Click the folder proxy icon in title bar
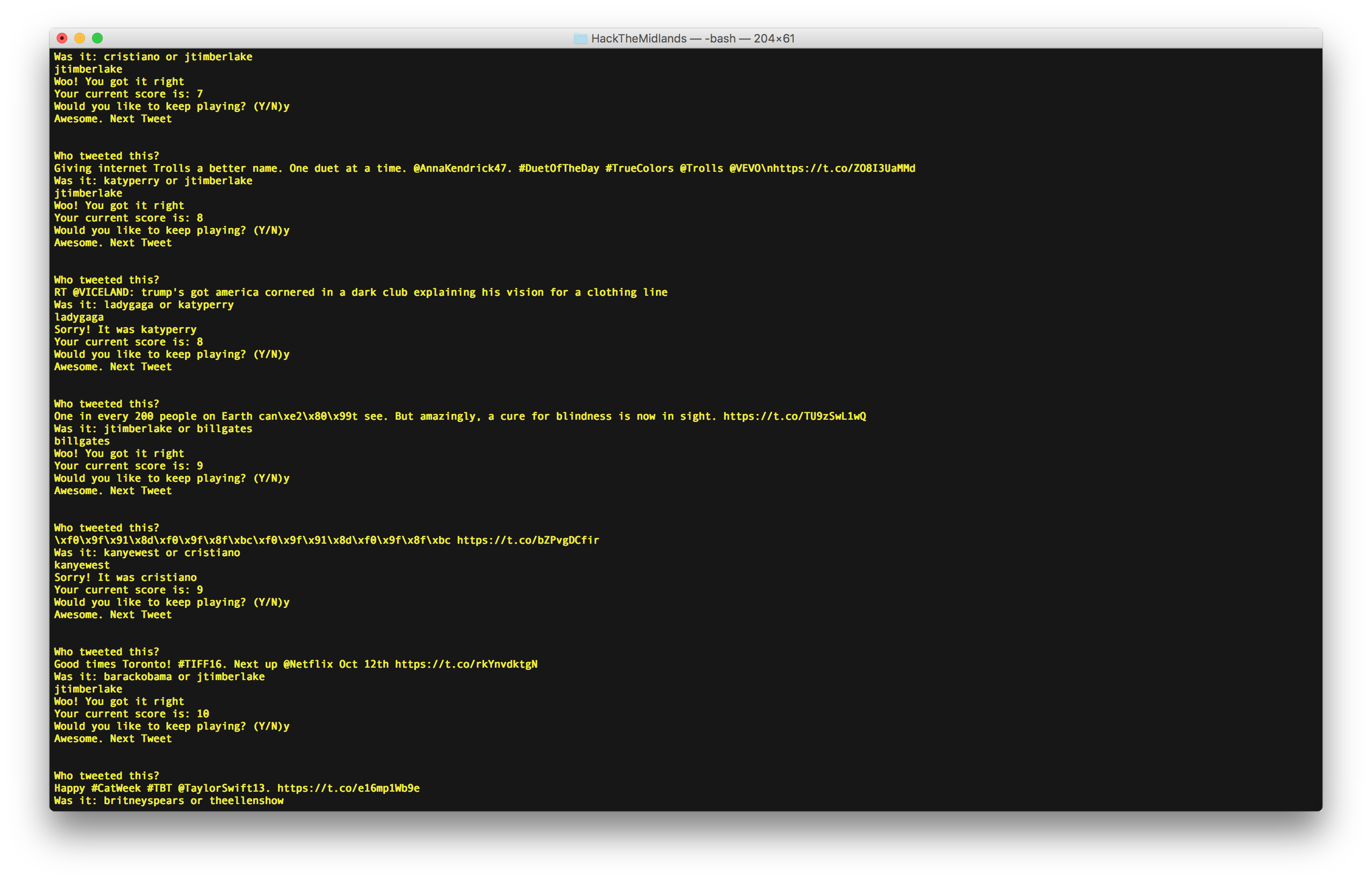 click(580, 39)
